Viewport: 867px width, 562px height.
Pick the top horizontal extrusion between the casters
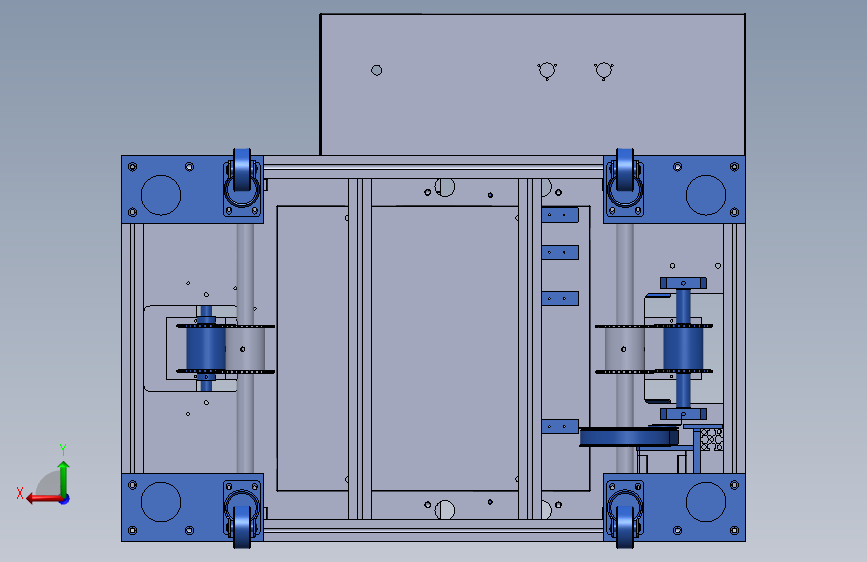(434, 167)
